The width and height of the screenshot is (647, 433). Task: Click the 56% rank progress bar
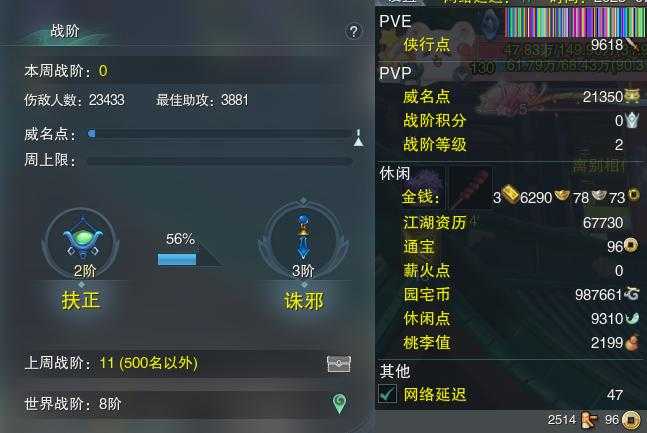click(177, 259)
